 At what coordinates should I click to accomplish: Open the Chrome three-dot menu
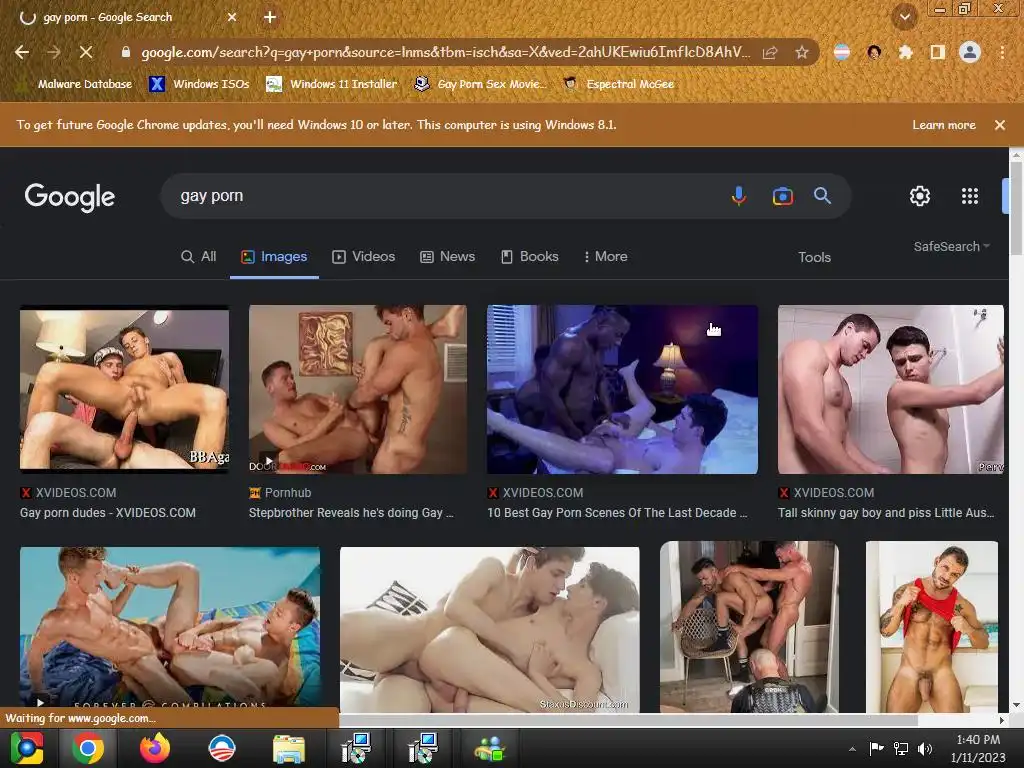pyautogui.click(x=1002, y=52)
